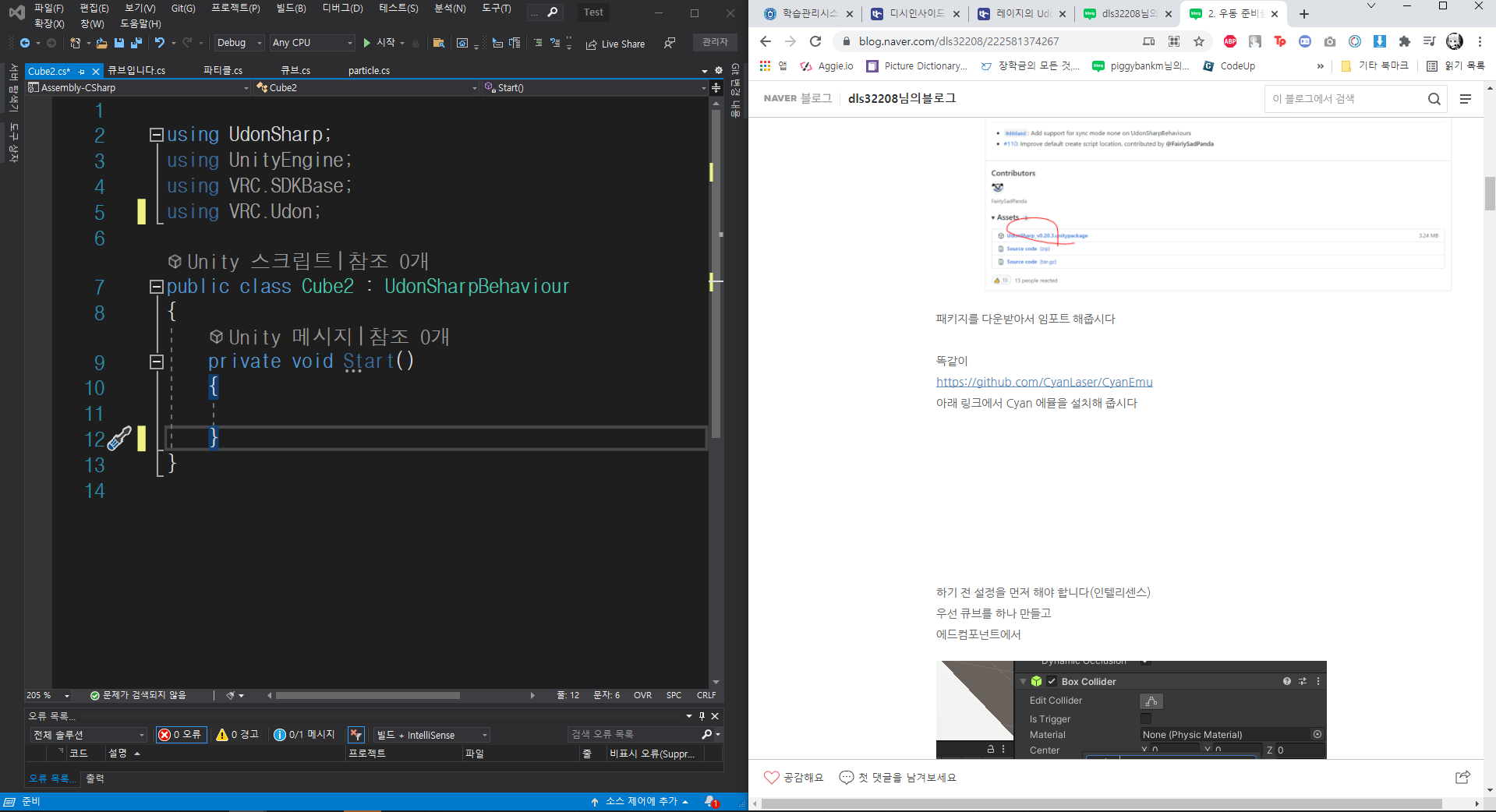
Task: Click the editor horizontal scrollbar thumb
Action: (x=368, y=695)
